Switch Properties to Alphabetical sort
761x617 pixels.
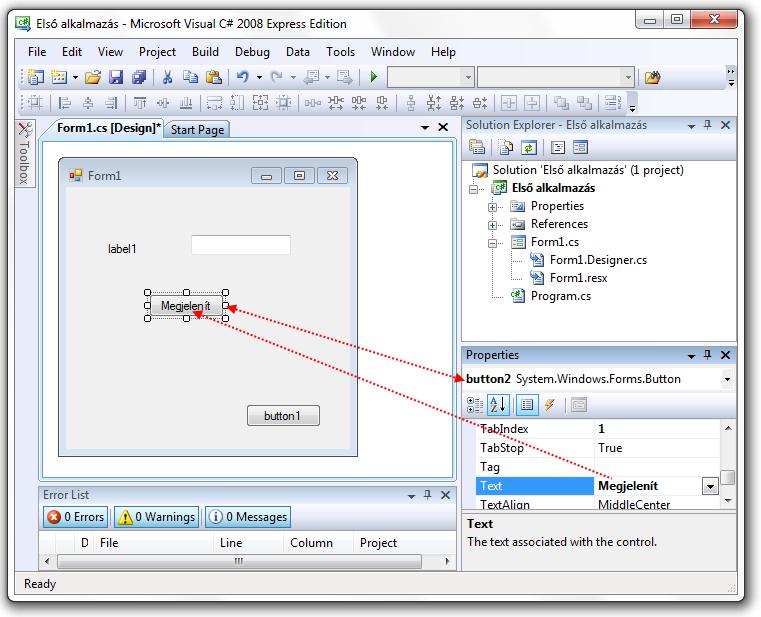coord(498,405)
